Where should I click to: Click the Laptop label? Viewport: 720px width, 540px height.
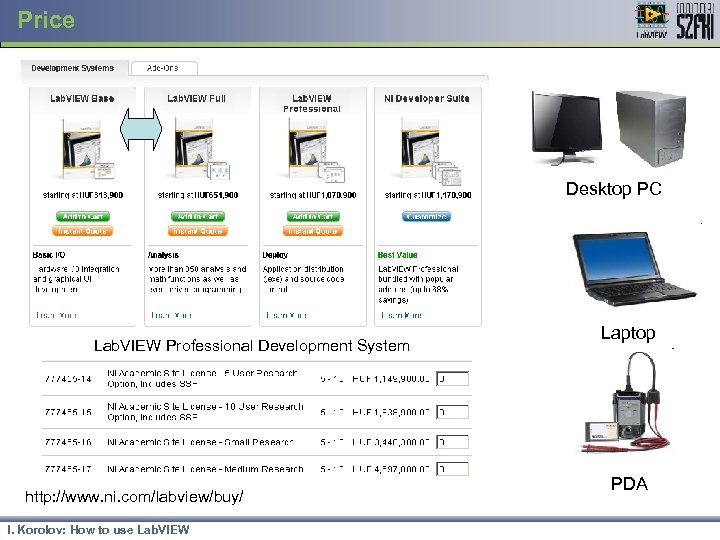(628, 333)
